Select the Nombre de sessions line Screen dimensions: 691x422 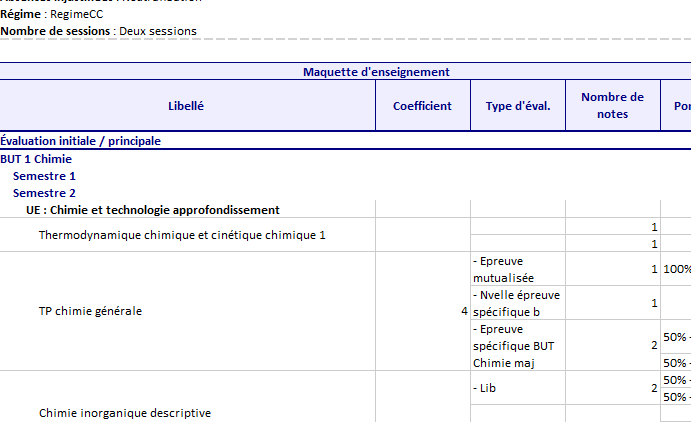pos(98,31)
